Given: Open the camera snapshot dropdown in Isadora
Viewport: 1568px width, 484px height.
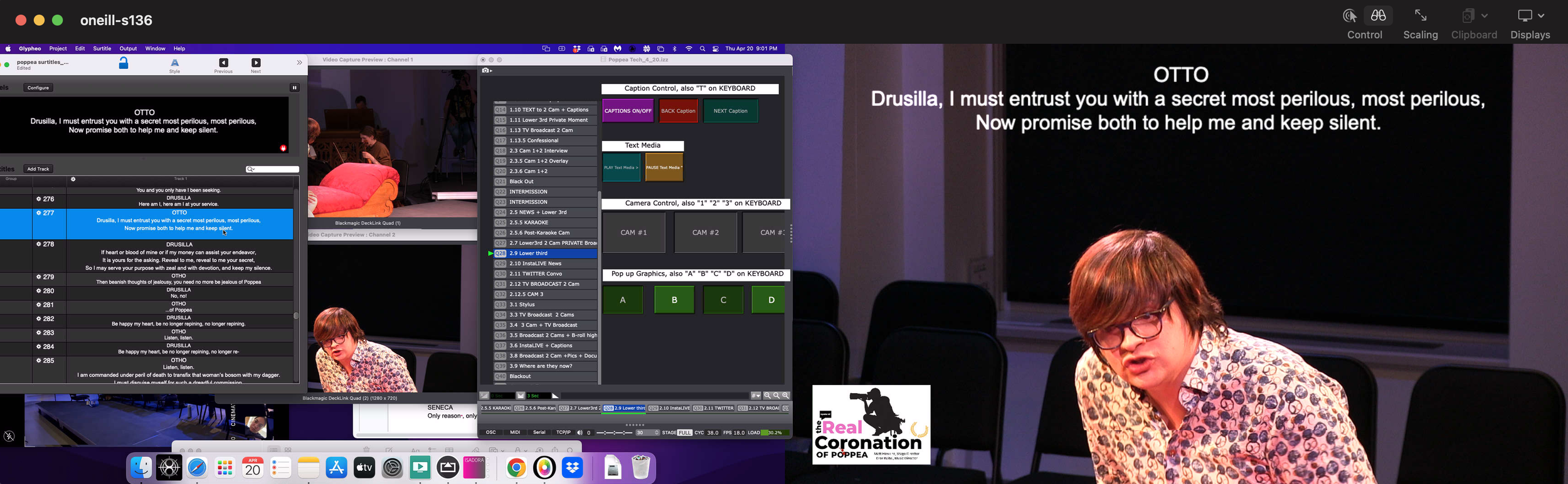Looking at the screenshot, I should point(487,71).
